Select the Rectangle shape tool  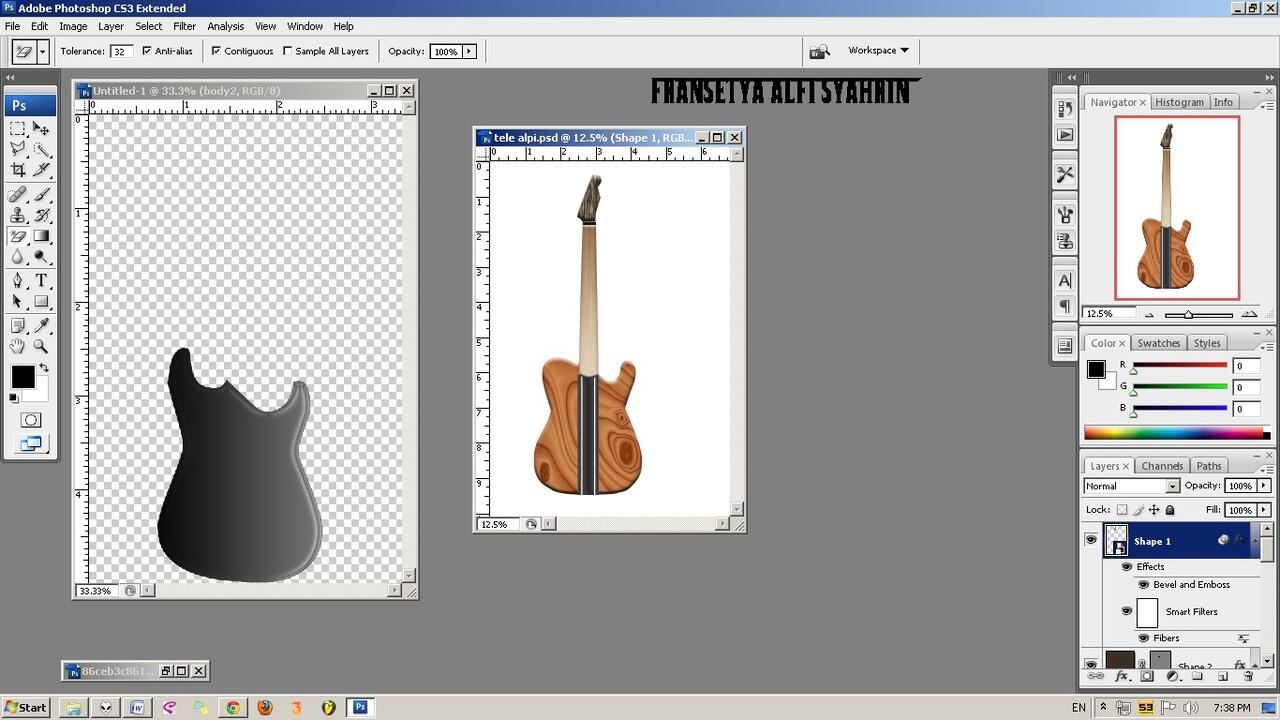(x=42, y=302)
